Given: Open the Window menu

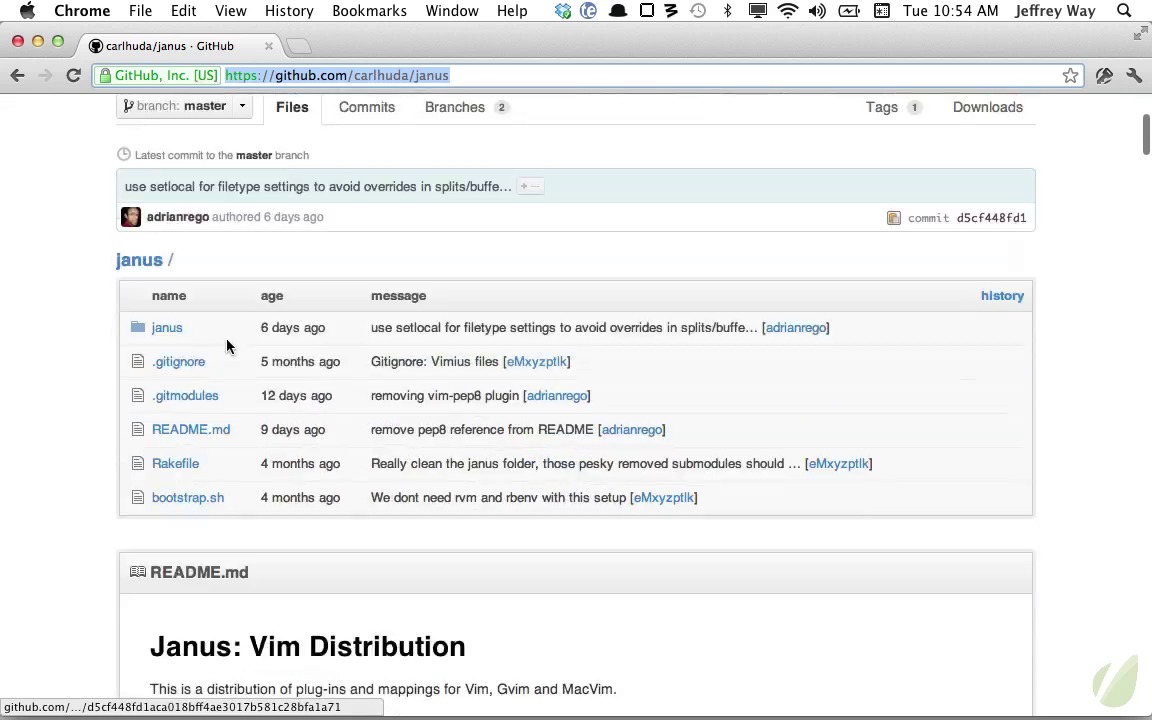Looking at the screenshot, I should [452, 10].
